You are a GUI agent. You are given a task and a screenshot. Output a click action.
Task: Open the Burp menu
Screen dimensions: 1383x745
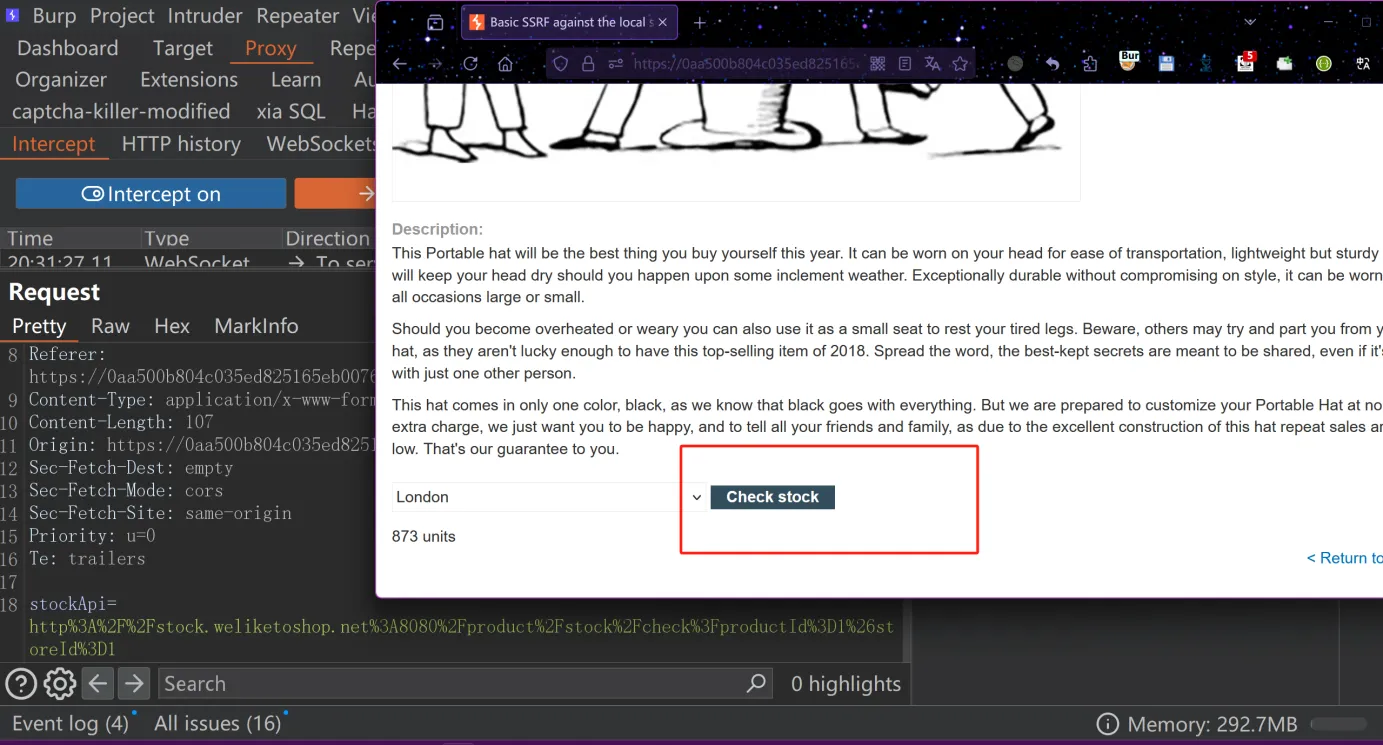[x=54, y=16]
